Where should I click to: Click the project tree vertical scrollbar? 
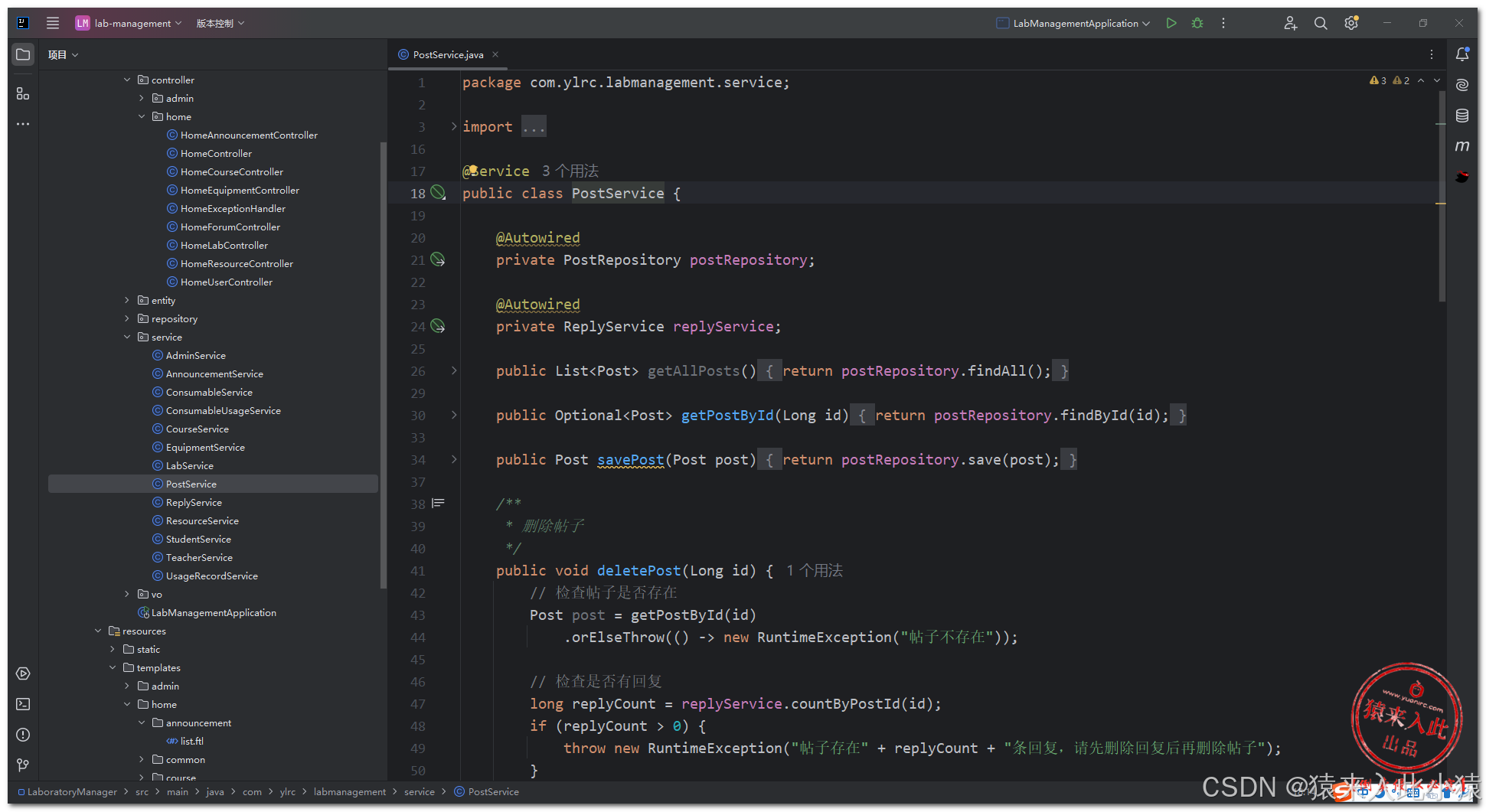[x=384, y=364]
